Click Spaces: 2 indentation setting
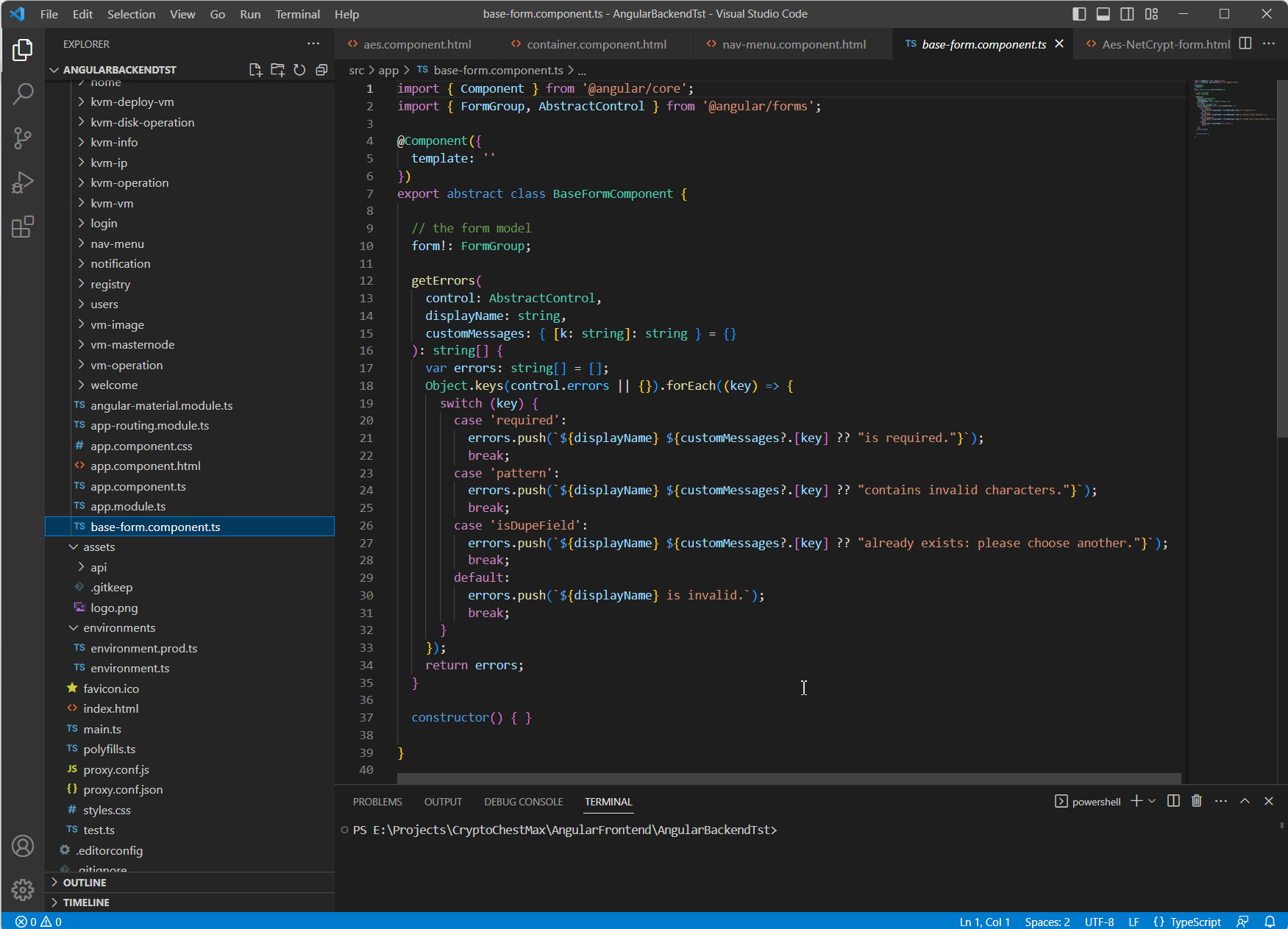This screenshot has width=1288, height=929. [1047, 922]
